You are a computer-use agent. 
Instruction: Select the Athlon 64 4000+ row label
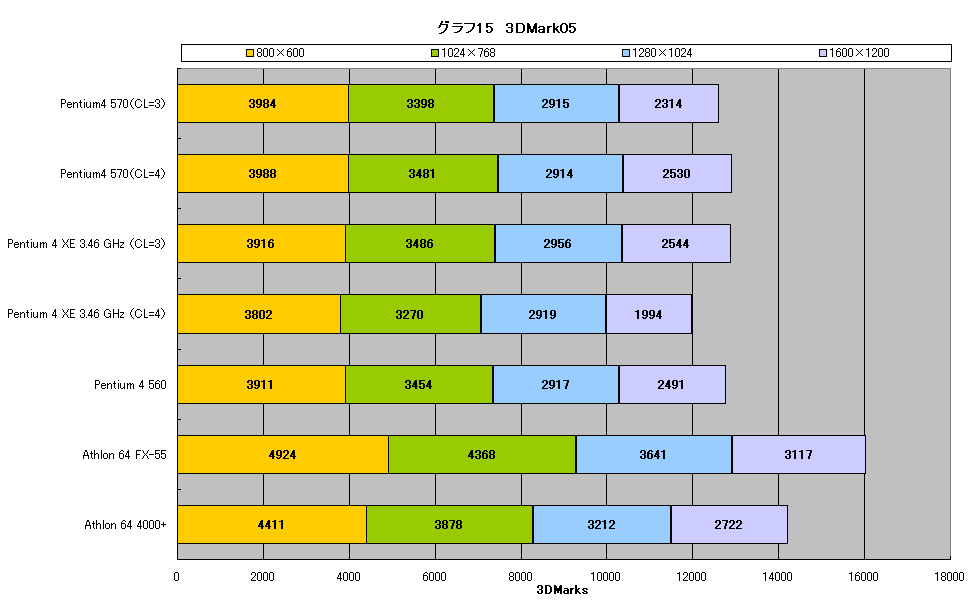pos(125,525)
